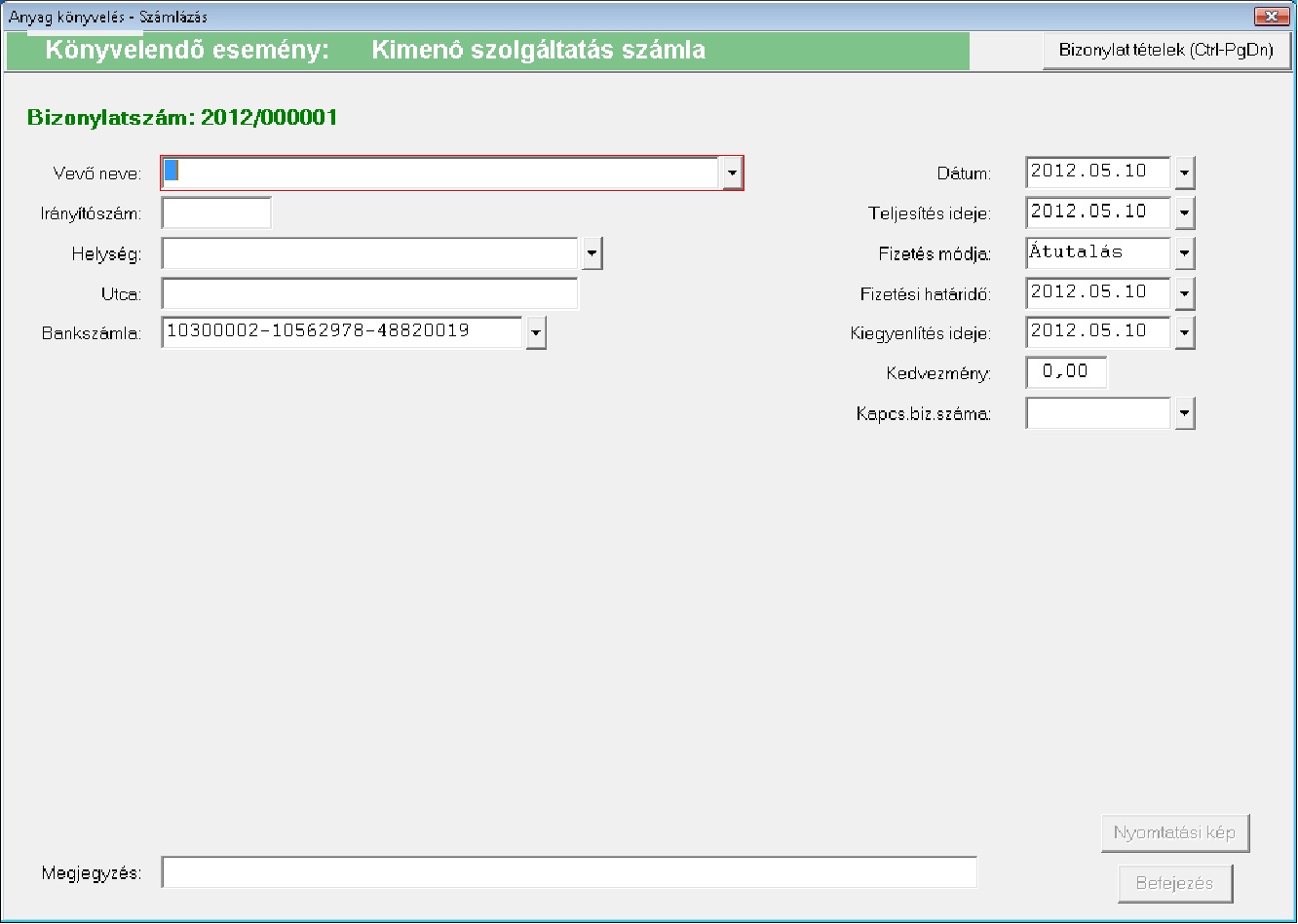Open the Teljesítés ideje dropdown arrow

click(x=1184, y=212)
